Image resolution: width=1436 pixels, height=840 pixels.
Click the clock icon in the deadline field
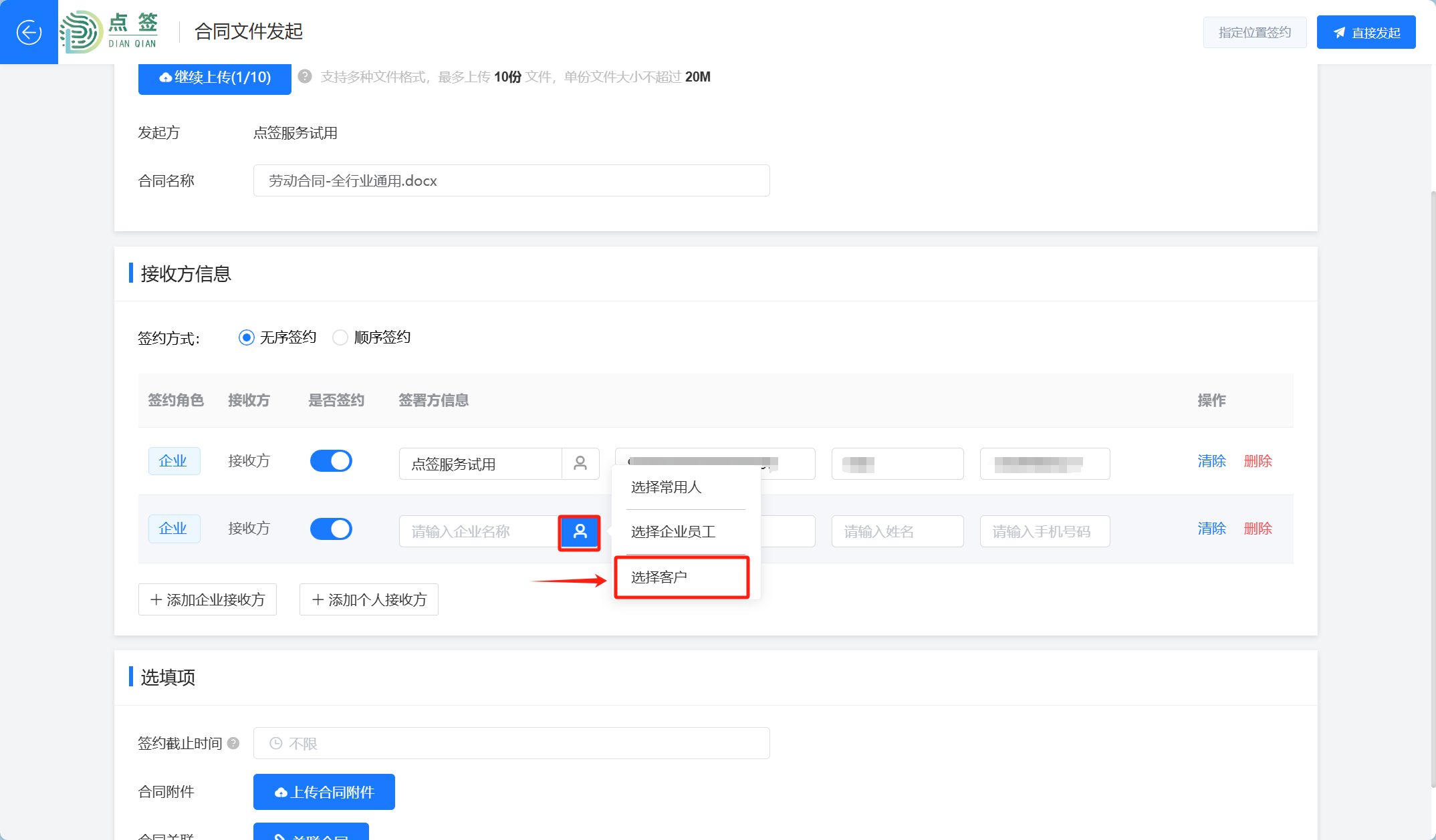(x=275, y=743)
